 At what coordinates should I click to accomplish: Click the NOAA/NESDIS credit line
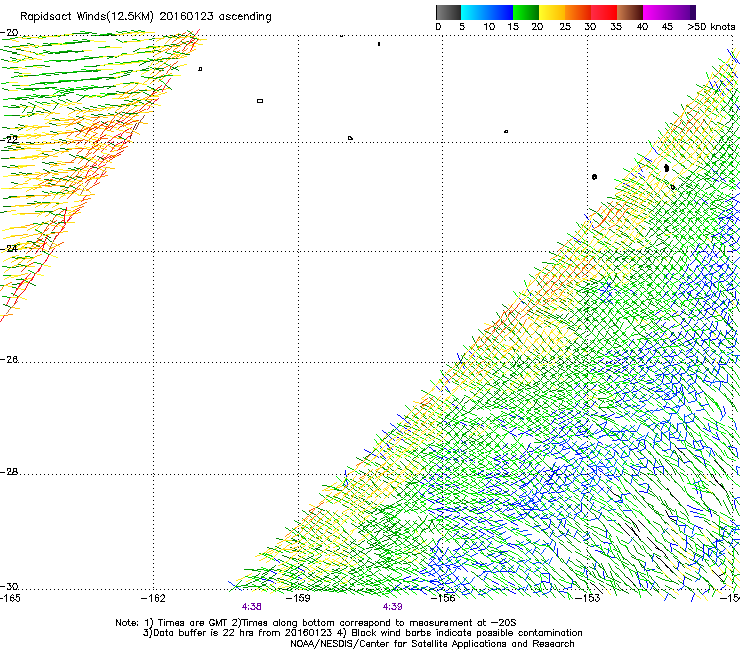coord(432,644)
